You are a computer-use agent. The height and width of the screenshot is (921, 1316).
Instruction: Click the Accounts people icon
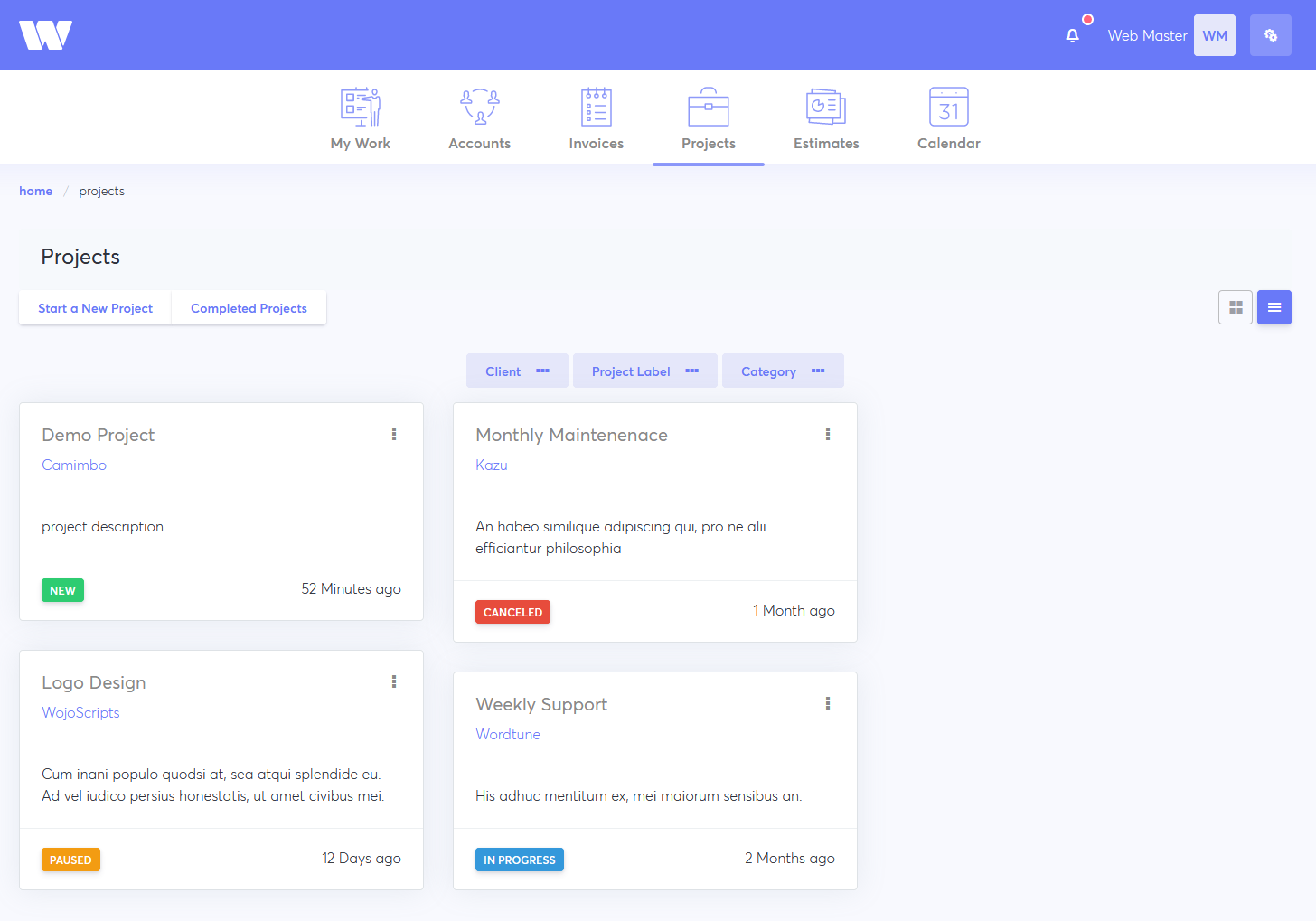480,107
